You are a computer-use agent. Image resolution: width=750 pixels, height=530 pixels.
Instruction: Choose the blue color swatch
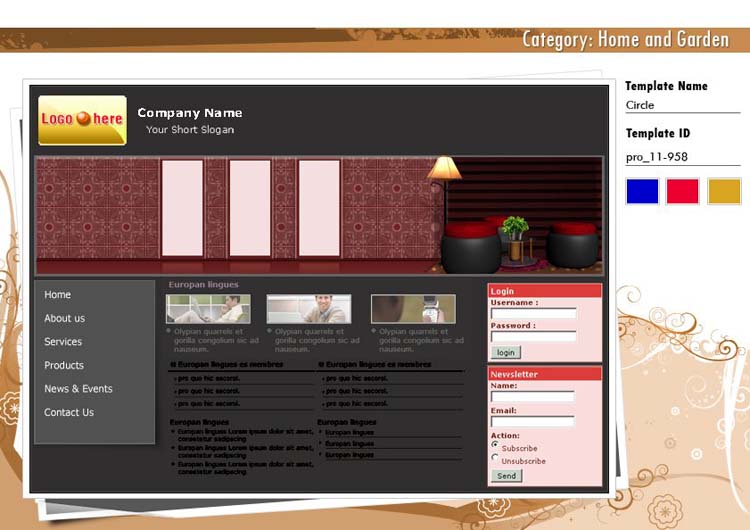coord(642,191)
